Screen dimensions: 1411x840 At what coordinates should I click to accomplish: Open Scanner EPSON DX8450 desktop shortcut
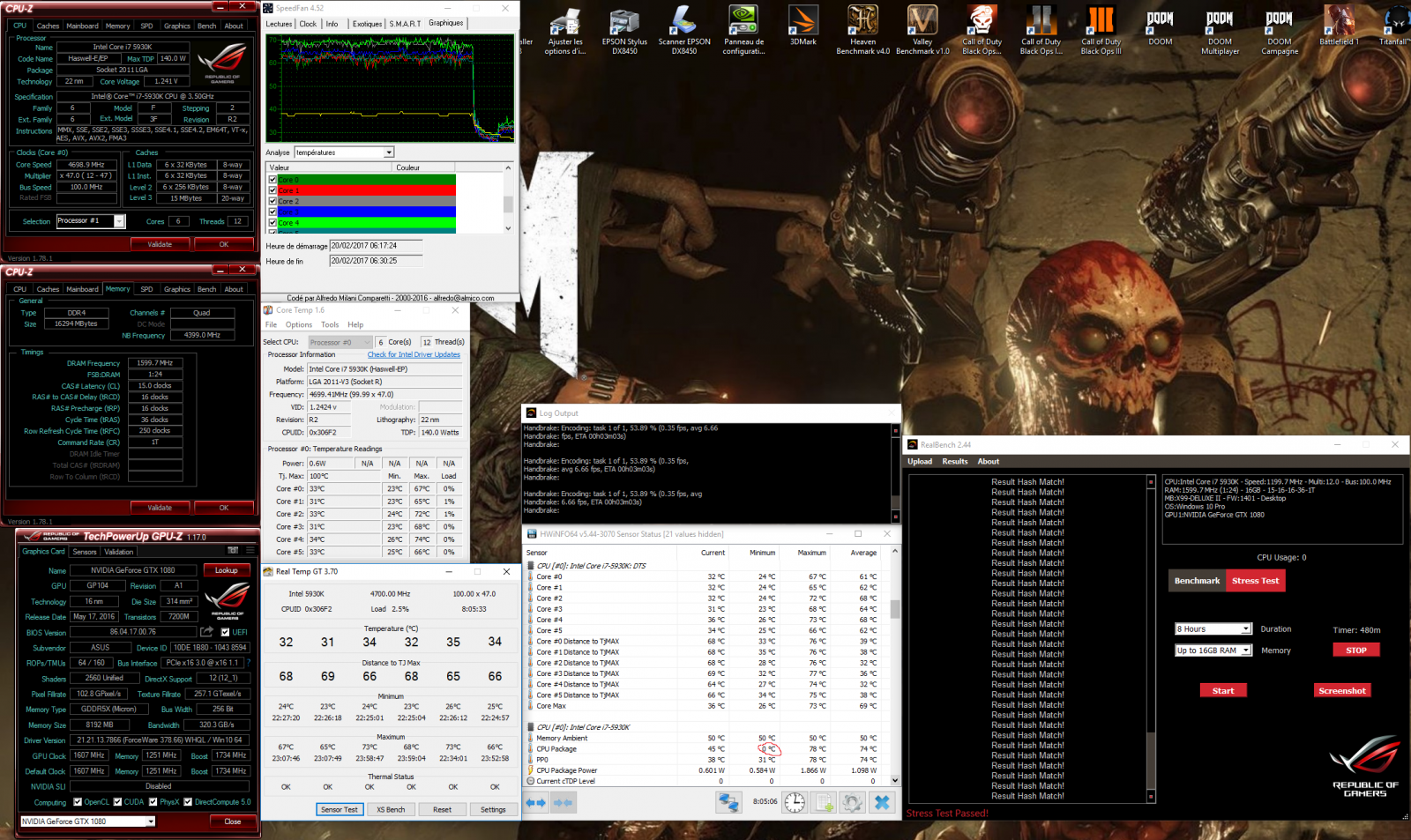click(x=684, y=29)
